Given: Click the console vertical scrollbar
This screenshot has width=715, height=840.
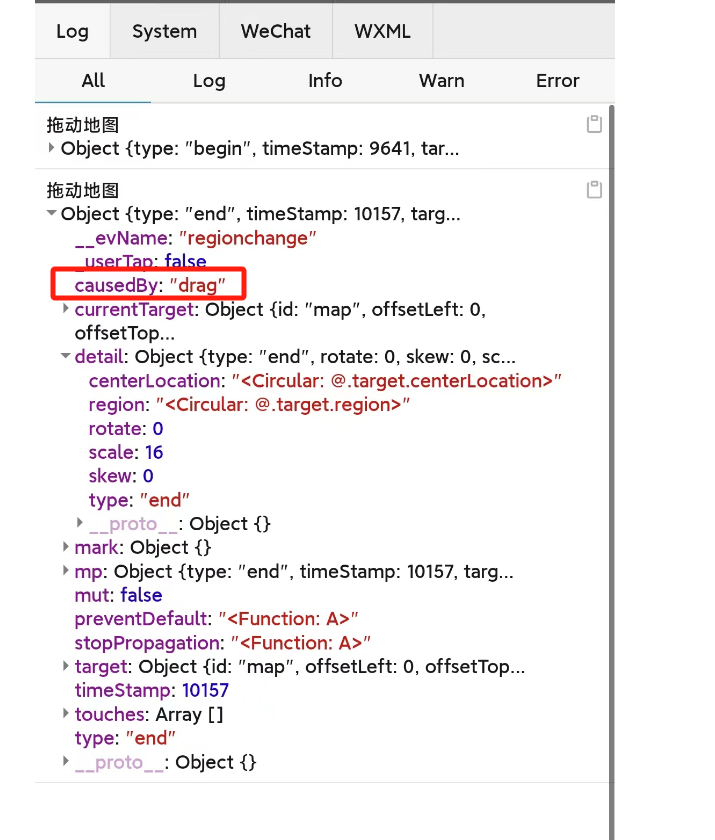Looking at the screenshot, I should click(x=612, y=471).
